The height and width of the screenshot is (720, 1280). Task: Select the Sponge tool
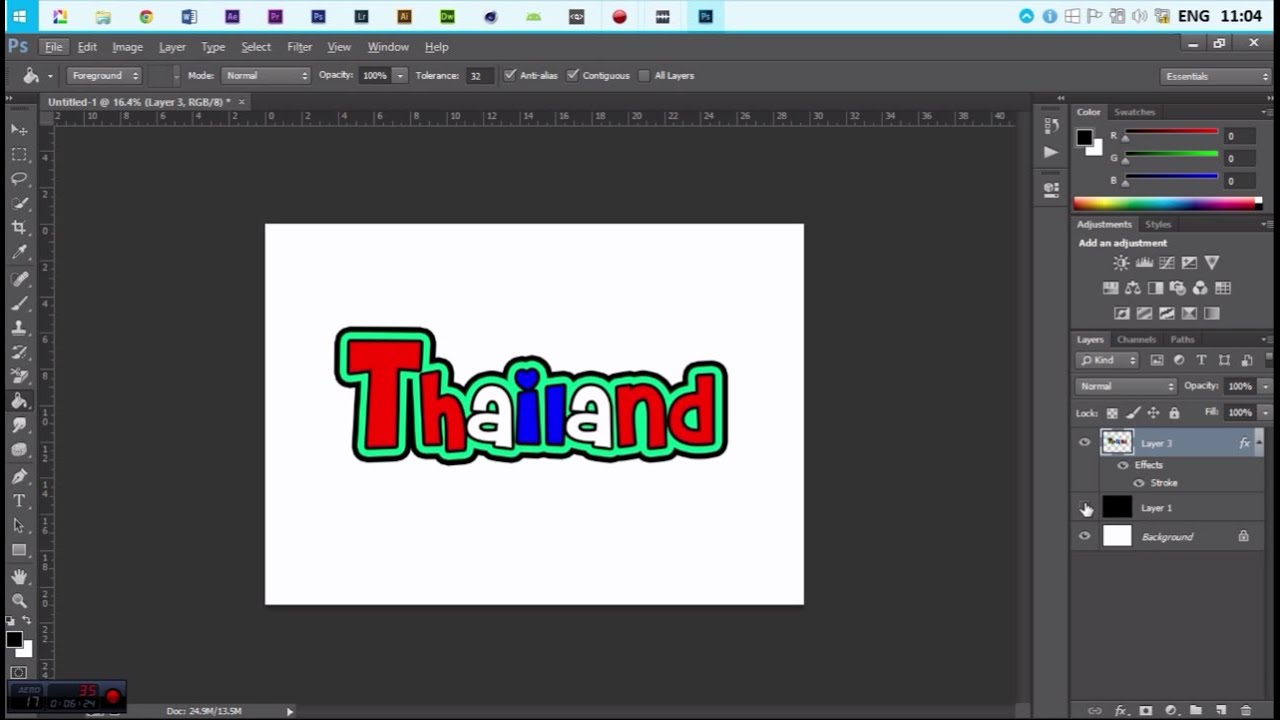(19, 450)
